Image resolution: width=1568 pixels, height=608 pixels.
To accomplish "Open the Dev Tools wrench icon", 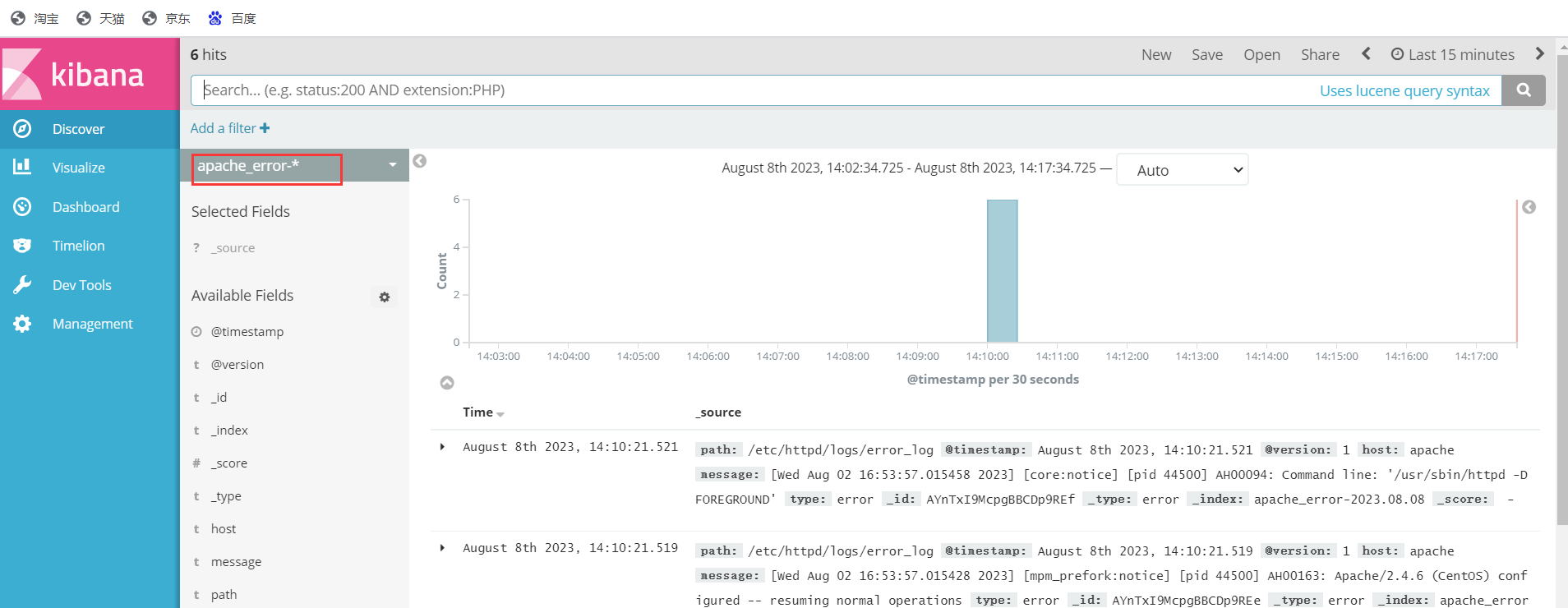I will [22, 285].
